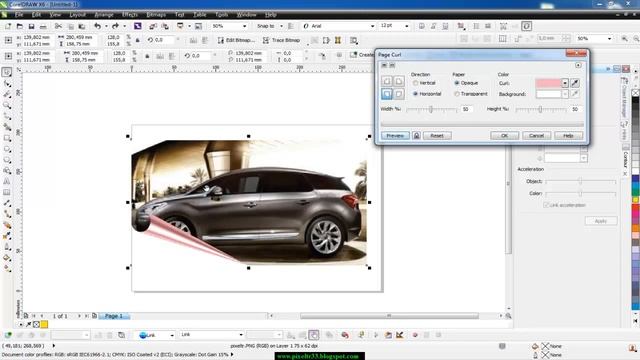Select the top-right corner curl icon
The width and height of the screenshot is (640, 360).
point(399,81)
